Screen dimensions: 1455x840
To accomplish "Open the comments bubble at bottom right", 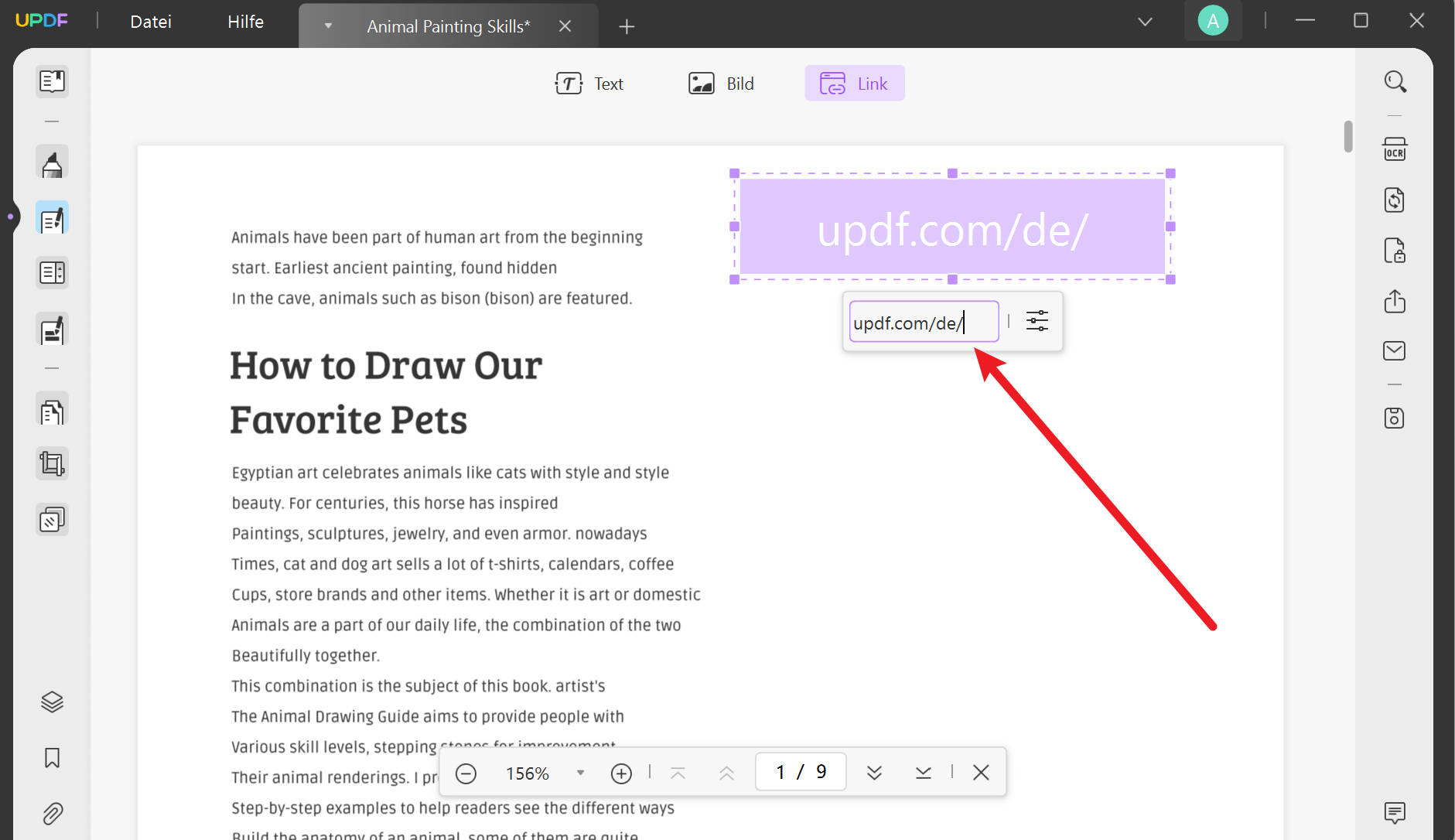I will 1395,813.
